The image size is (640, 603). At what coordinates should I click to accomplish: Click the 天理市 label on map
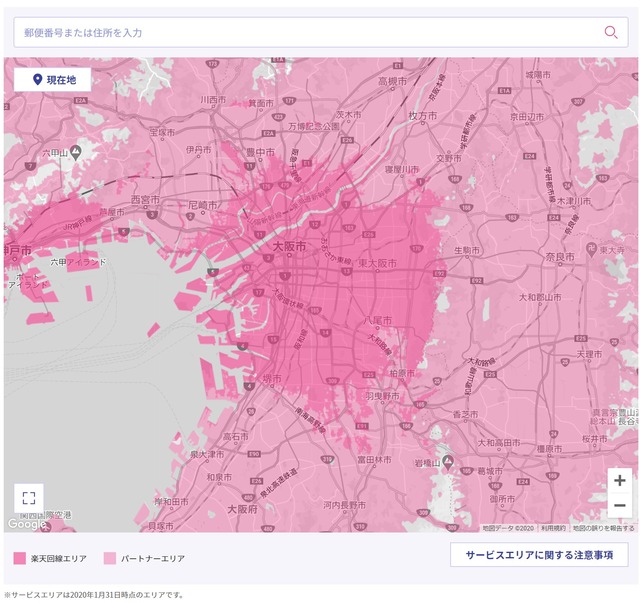pos(589,354)
